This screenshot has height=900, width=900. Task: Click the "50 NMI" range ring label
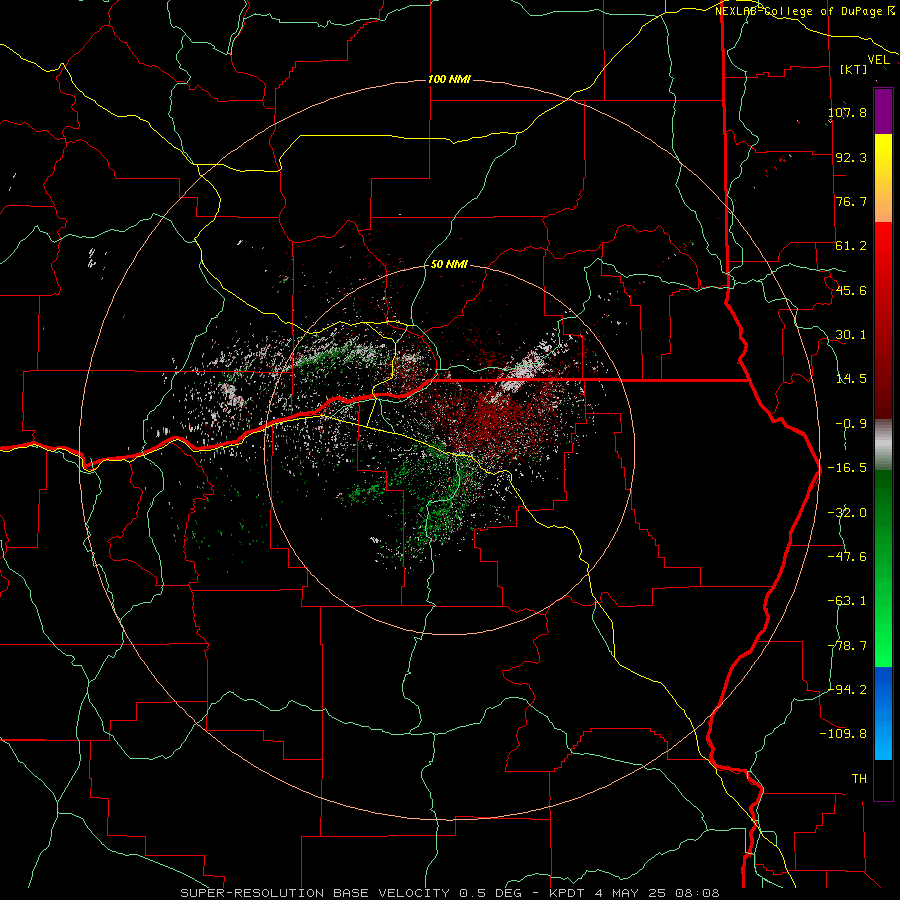click(449, 264)
